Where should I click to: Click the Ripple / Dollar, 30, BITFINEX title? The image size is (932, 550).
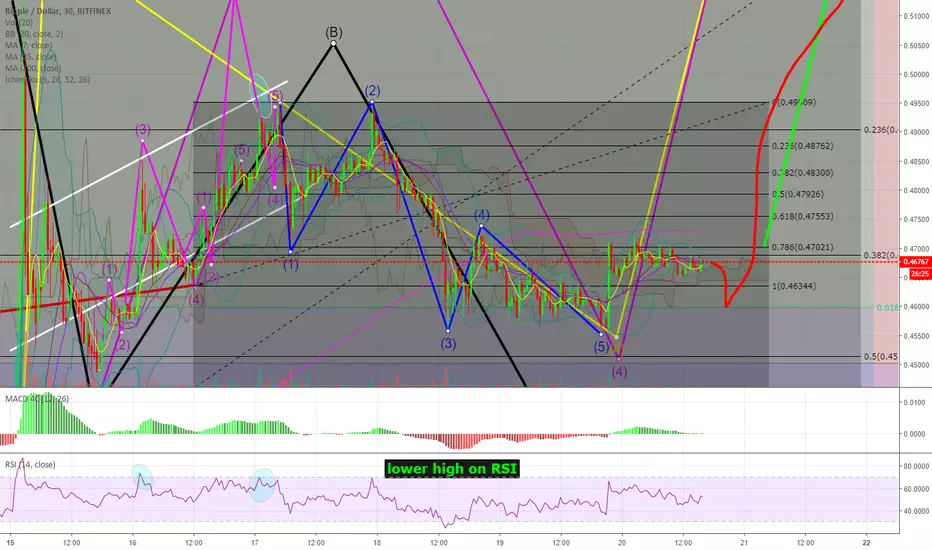pyautogui.click(x=58, y=11)
